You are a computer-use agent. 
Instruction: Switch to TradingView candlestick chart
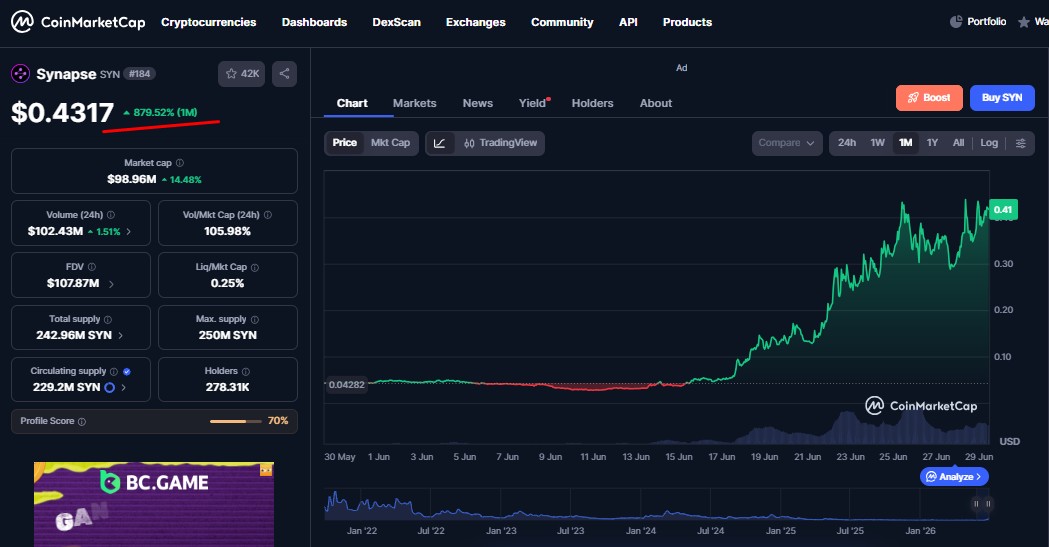(500, 143)
